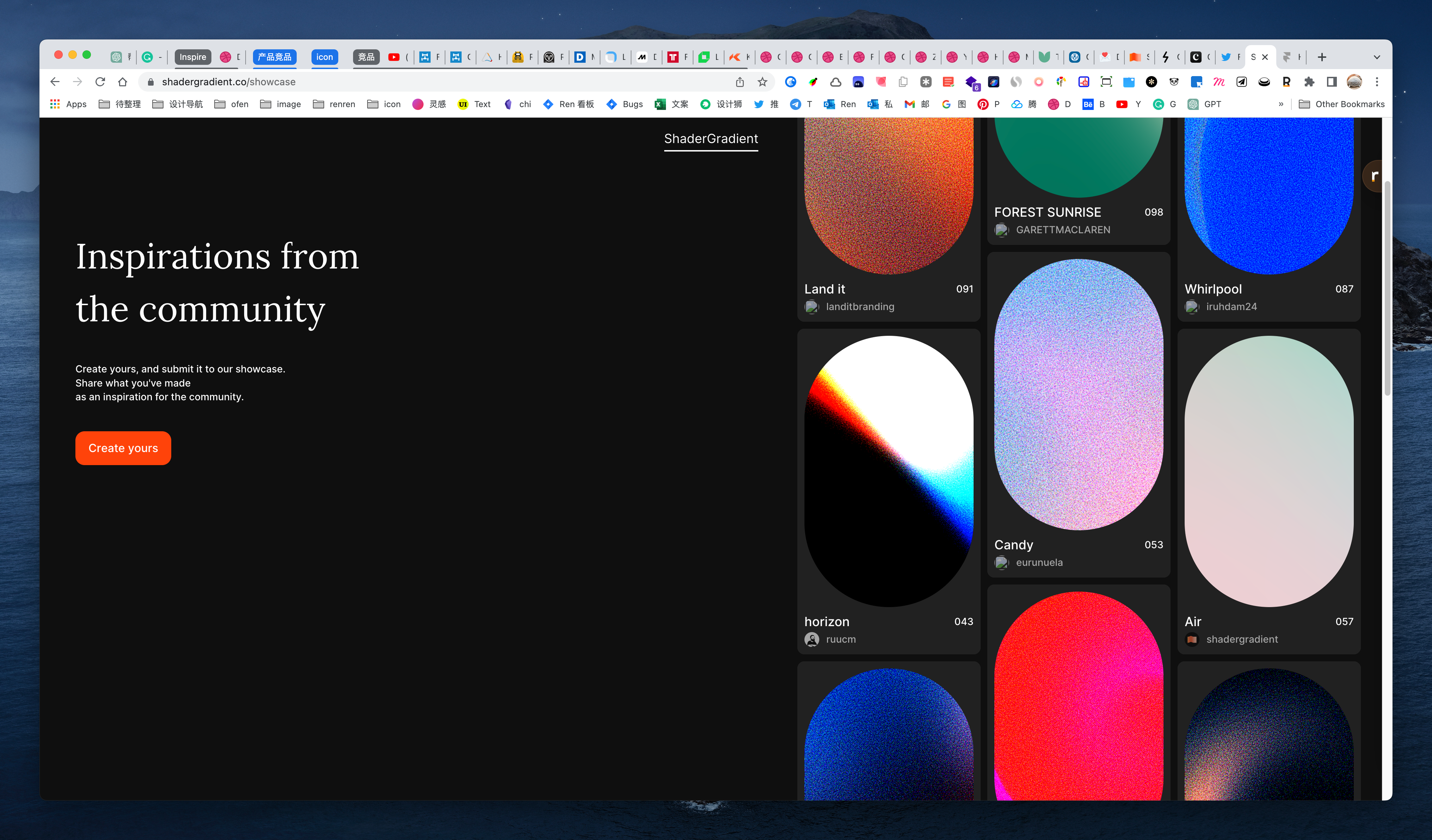
Task: Open the image bookmark folder
Action: point(281,104)
